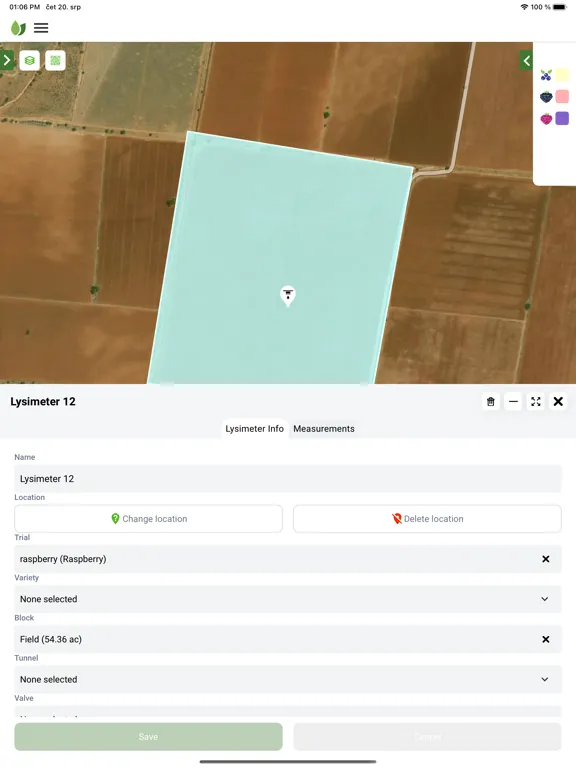Open the Variety dropdown
Image resolution: width=576 pixels, height=768 pixels.
(x=288, y=599)
